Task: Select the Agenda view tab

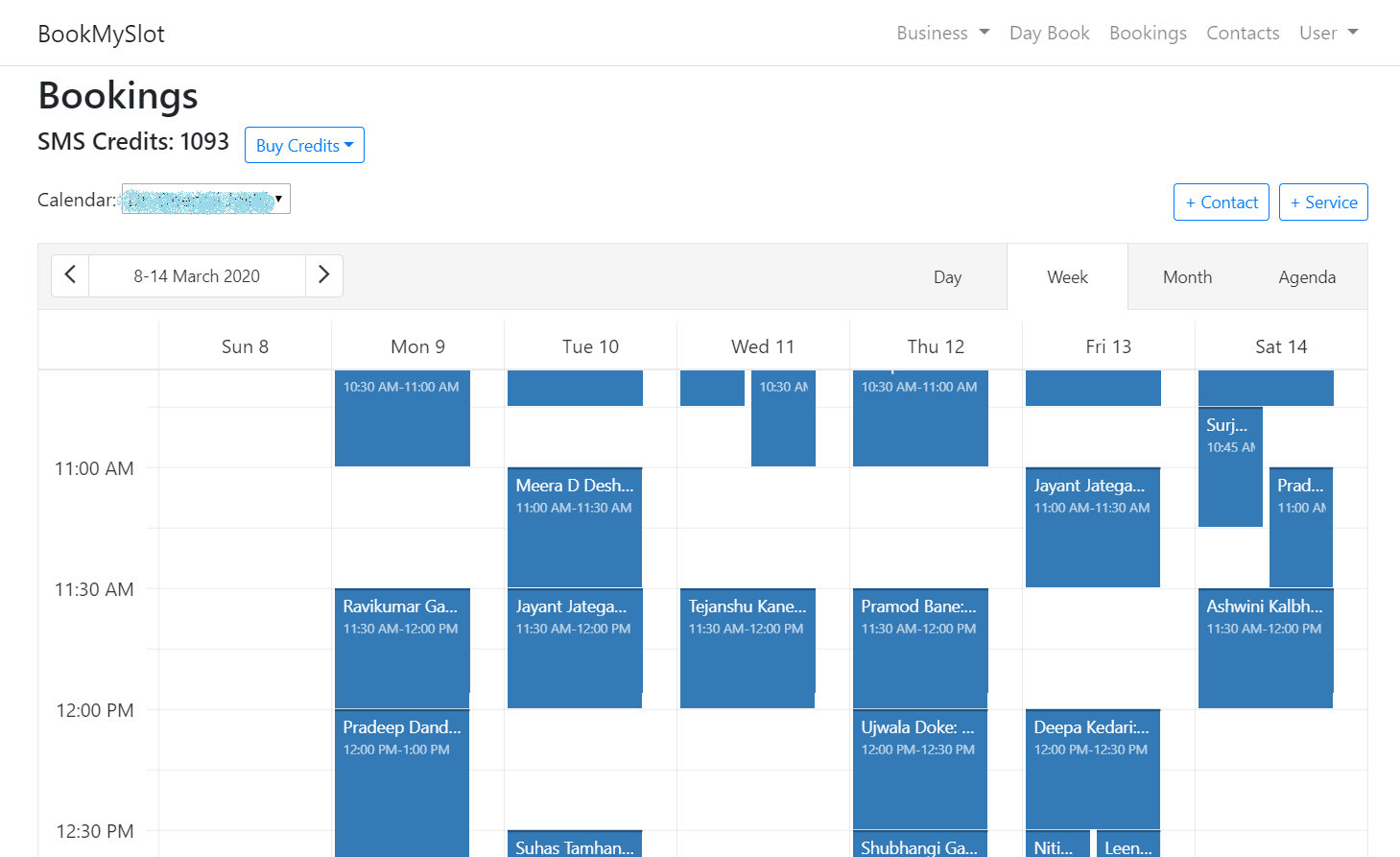Action: 1306,277
